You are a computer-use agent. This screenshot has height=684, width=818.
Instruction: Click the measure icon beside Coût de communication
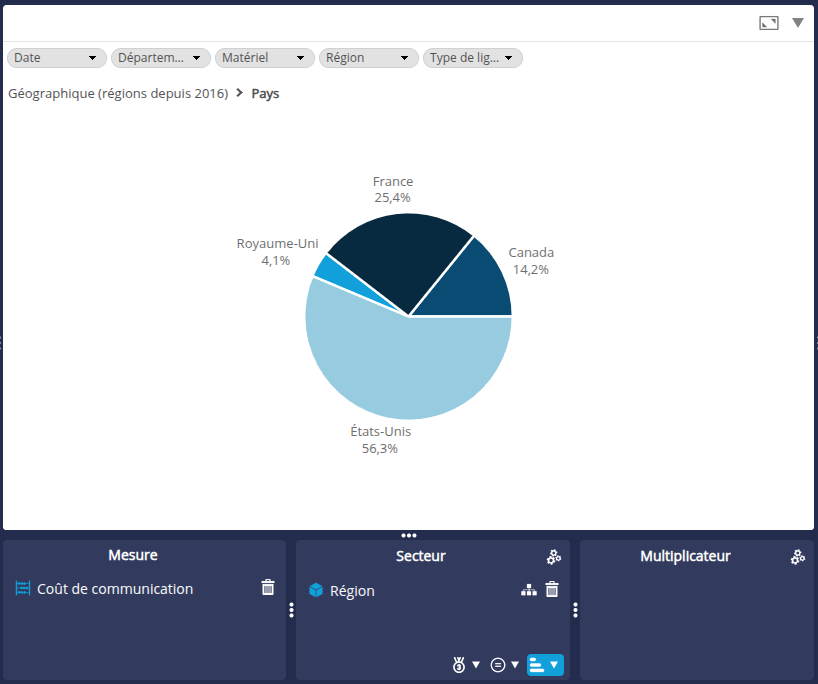click(23, 589)
